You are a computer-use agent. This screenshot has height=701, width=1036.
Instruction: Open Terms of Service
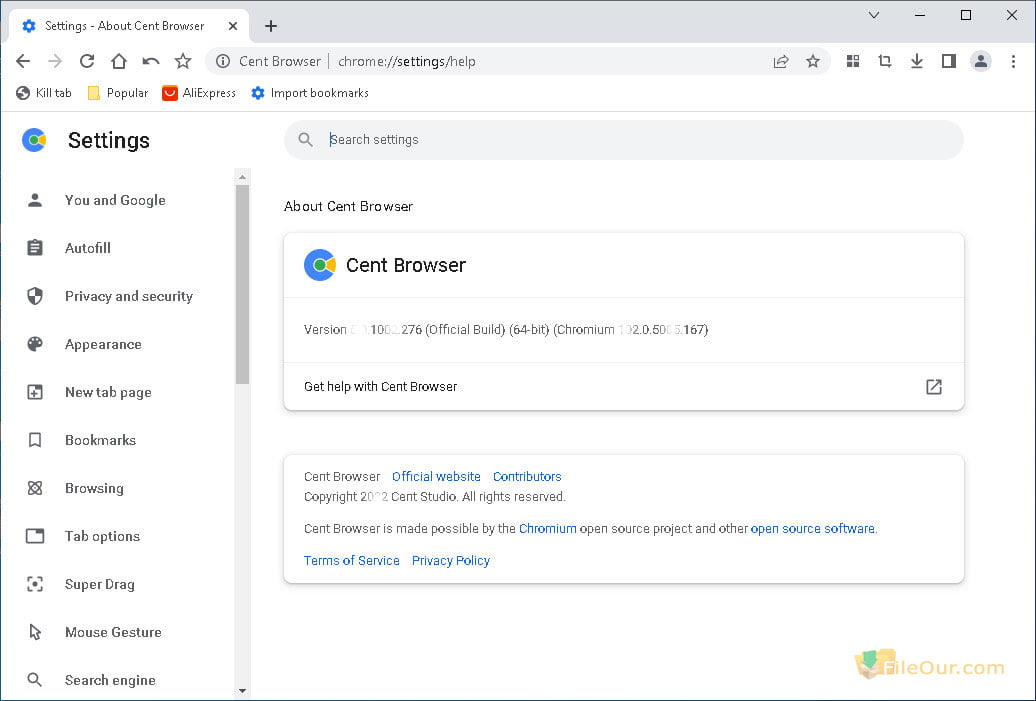pyautogui.click(x=352, y=560)
